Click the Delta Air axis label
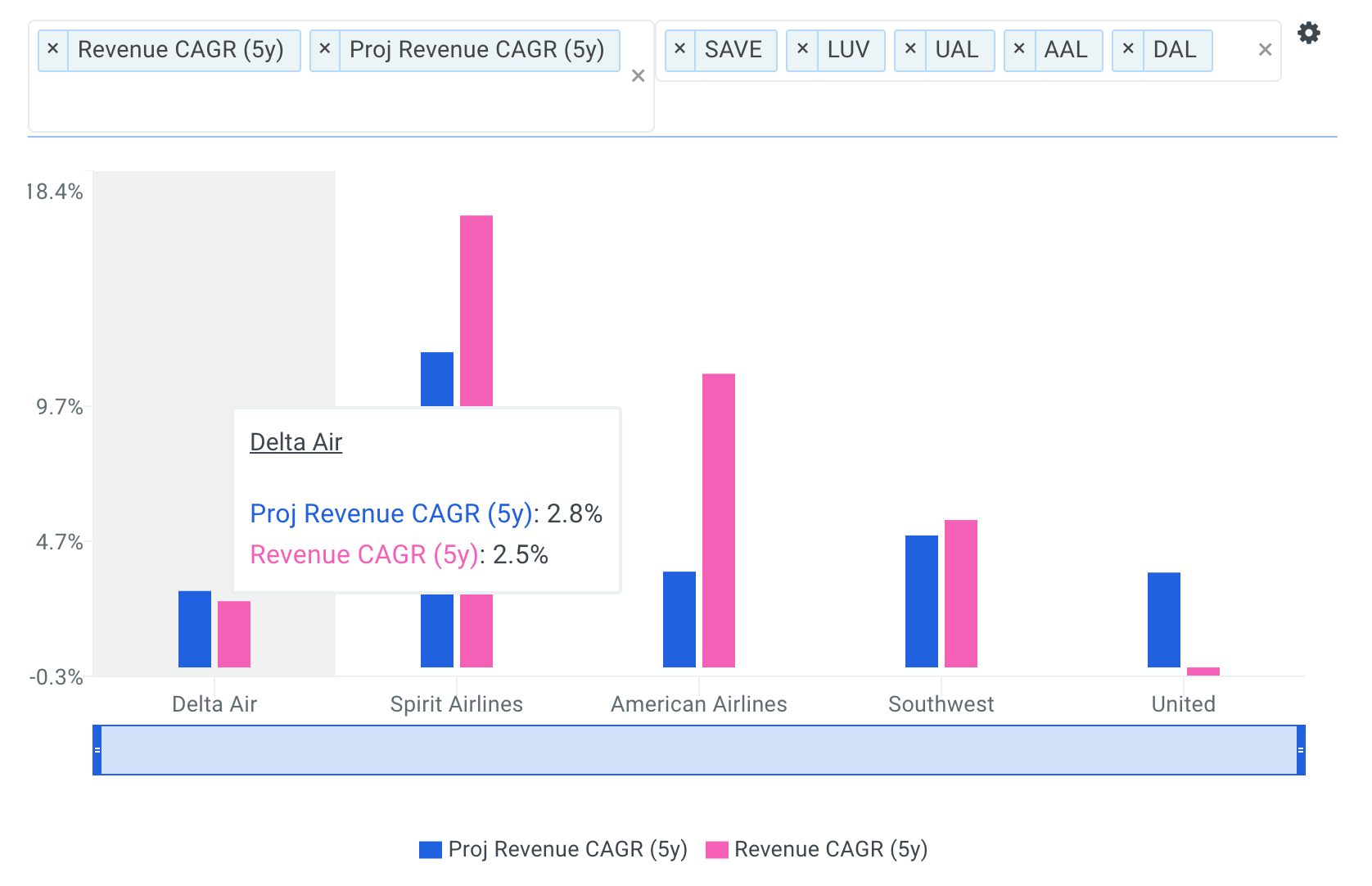 tap(214, 704)
